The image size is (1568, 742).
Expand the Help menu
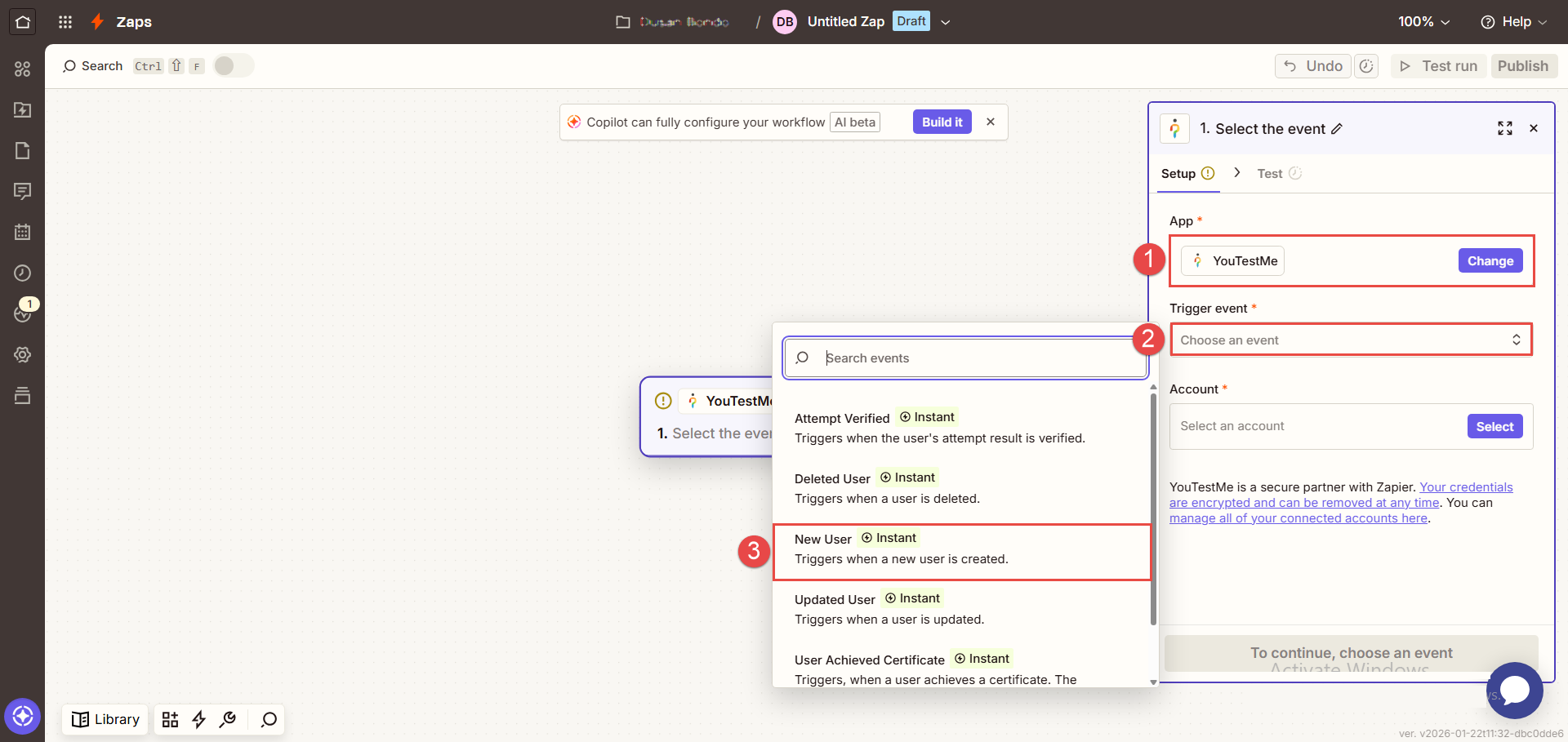point(1513,22)
